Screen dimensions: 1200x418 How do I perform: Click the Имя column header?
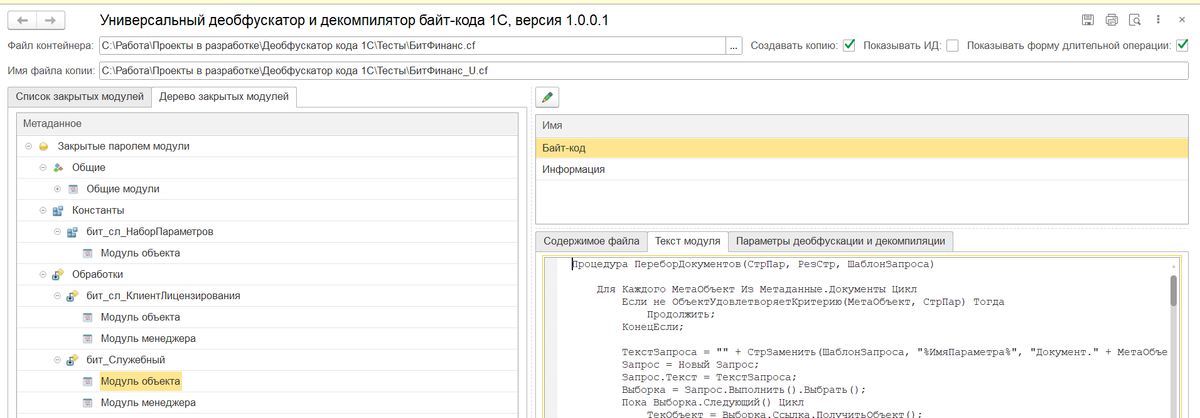[x=861, y=125]
